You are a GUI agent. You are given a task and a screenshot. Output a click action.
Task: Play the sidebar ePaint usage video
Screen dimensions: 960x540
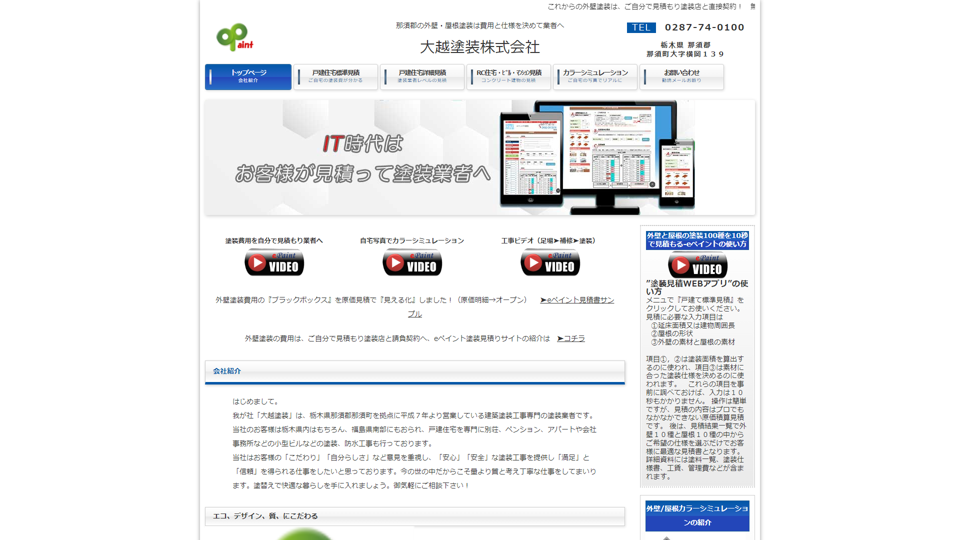[x=697, y=266]
